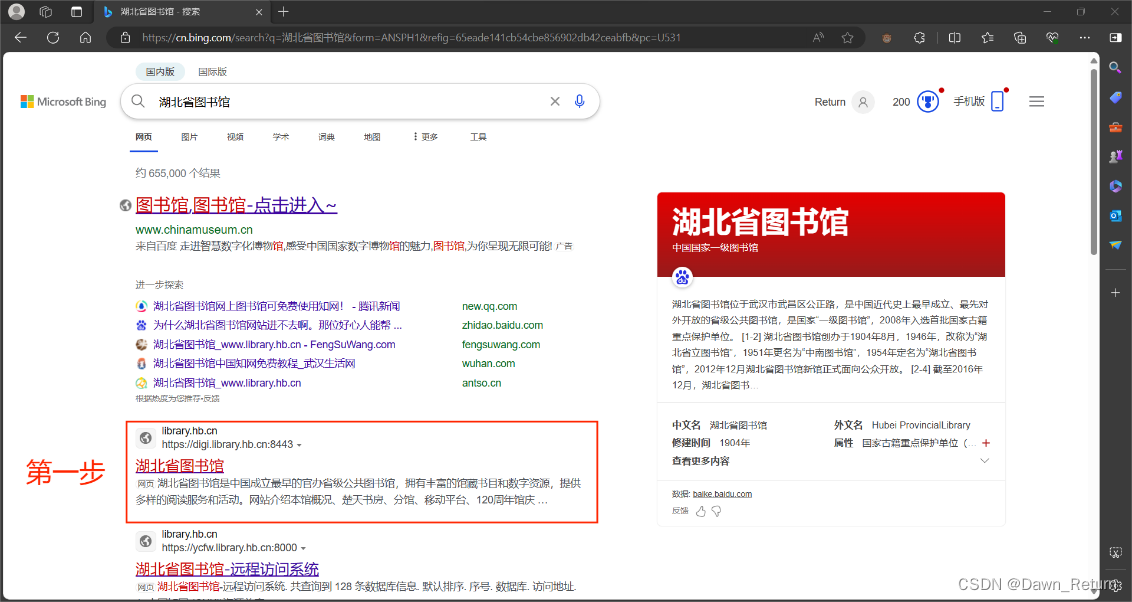Open Settings and more ellipsis menu
This screenshot has height=602, width=1132.
(1084, 38)
